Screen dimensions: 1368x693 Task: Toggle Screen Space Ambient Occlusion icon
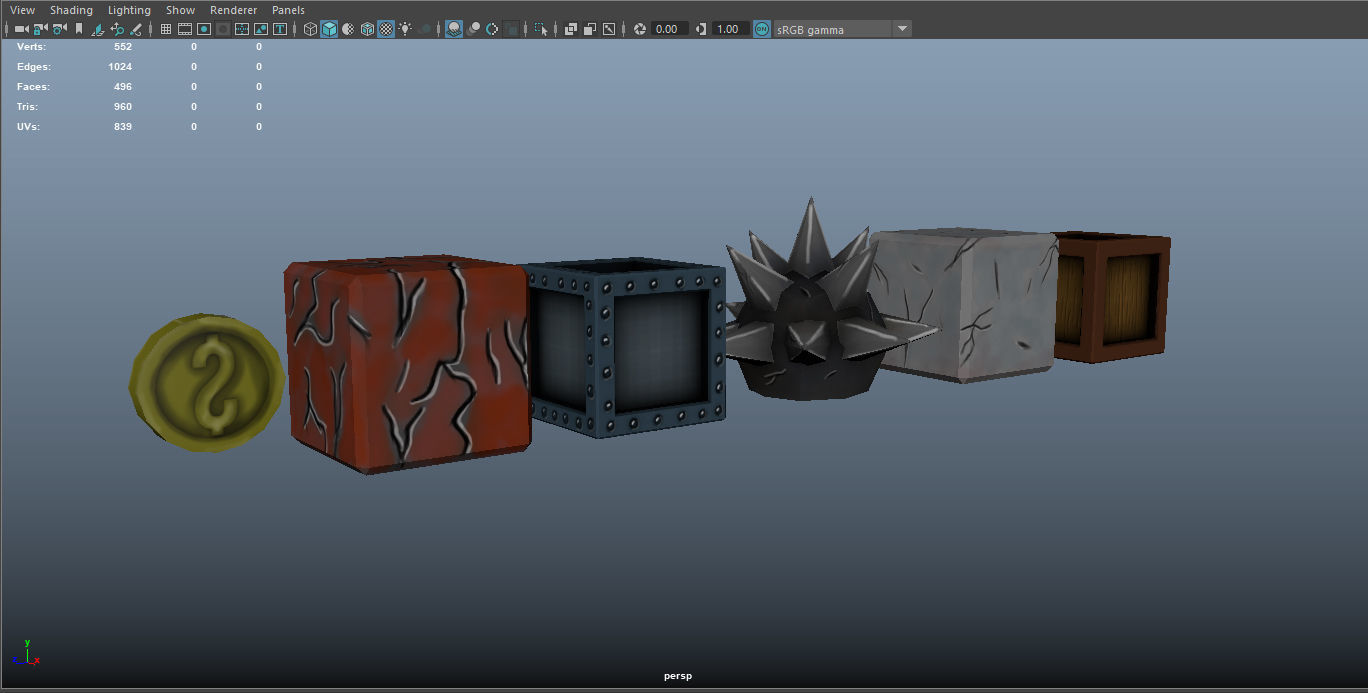click(x=454, y=29)
